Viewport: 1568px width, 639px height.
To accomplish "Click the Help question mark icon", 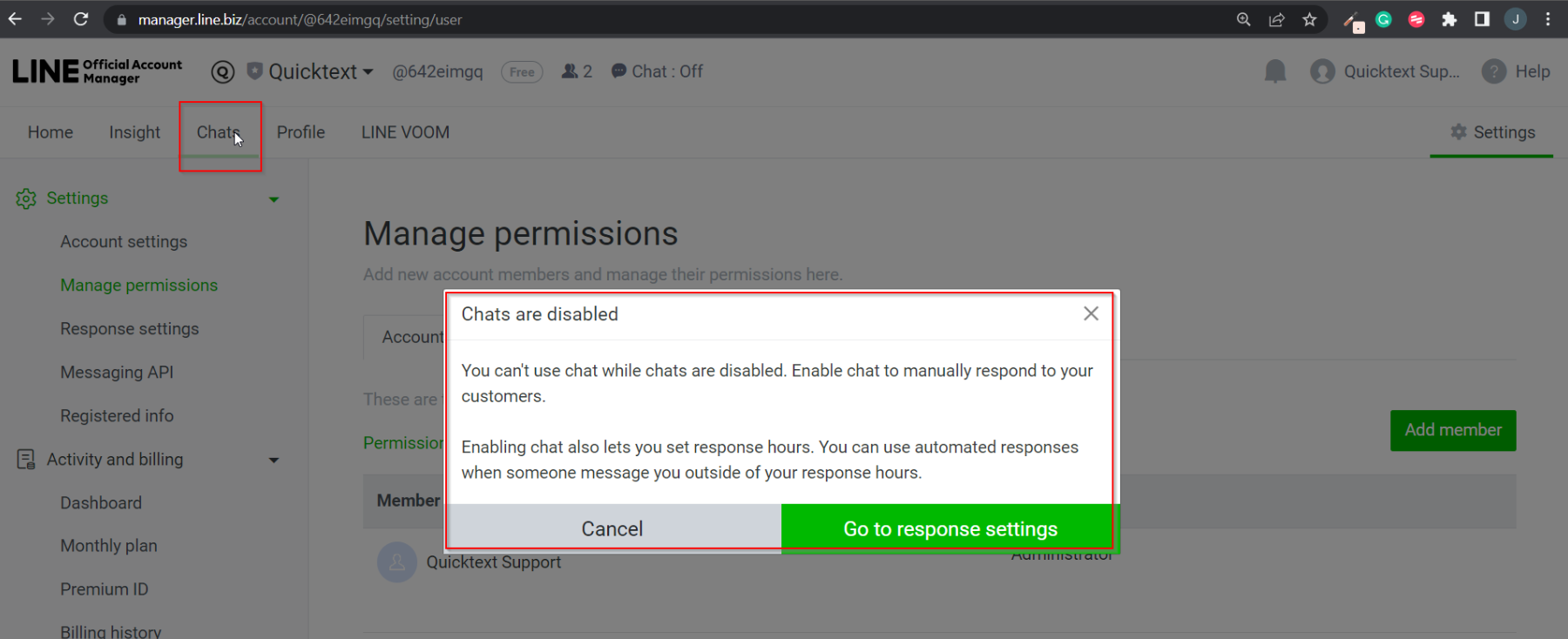I will pos(1494,71).
